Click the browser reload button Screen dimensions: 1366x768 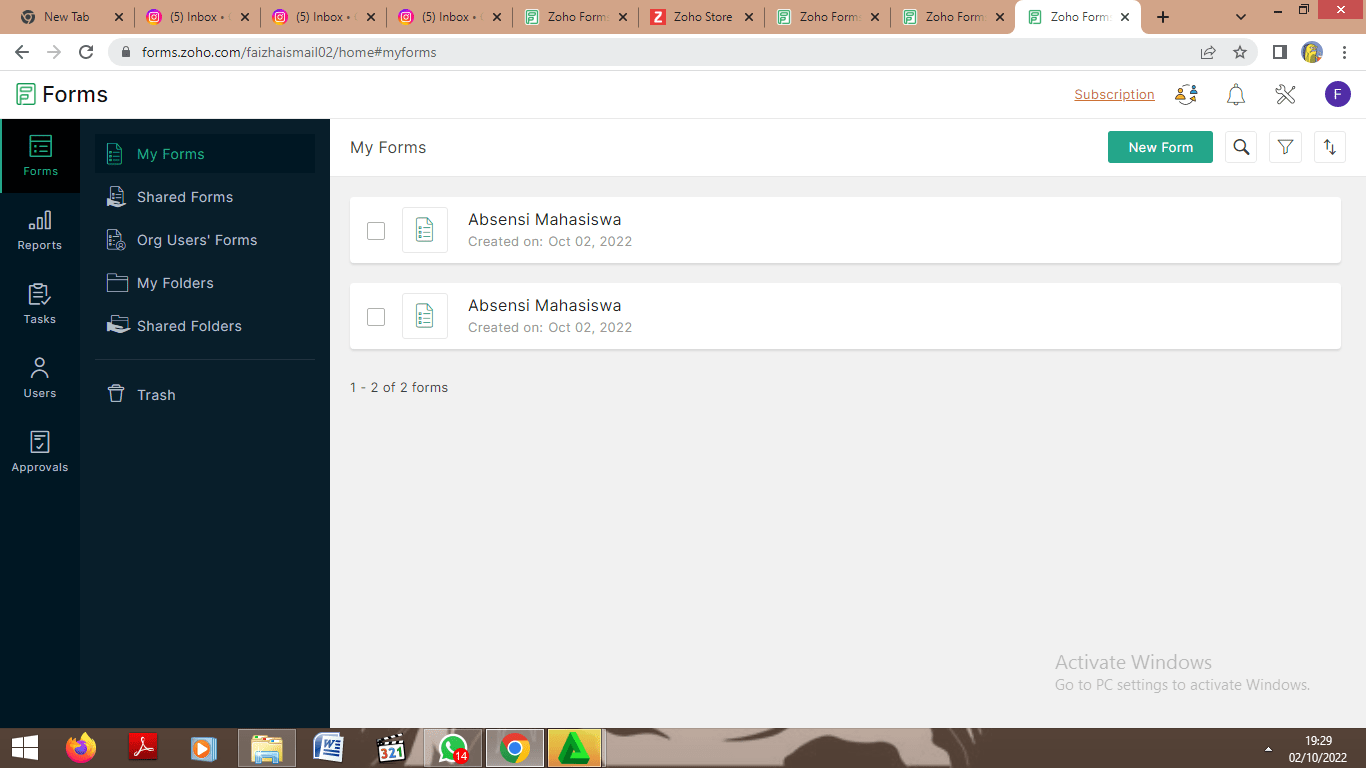(86, 52)
